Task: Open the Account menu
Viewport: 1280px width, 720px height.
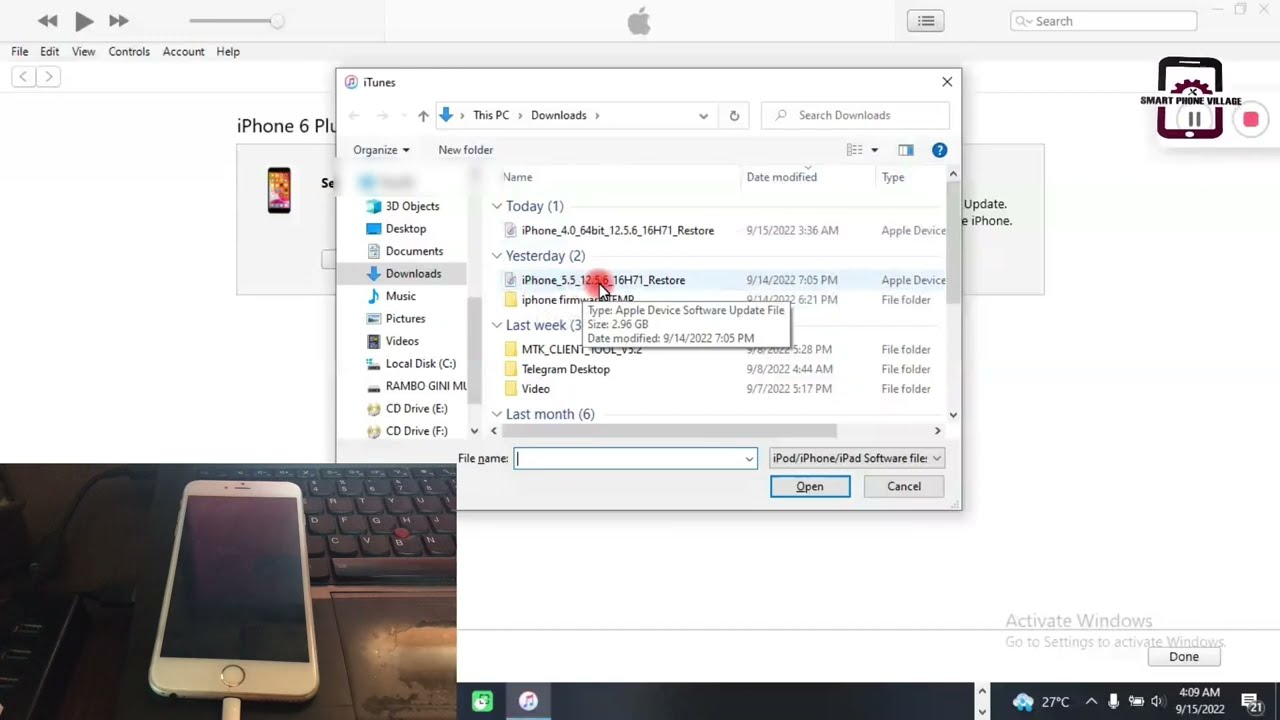Action: [183, 52]
